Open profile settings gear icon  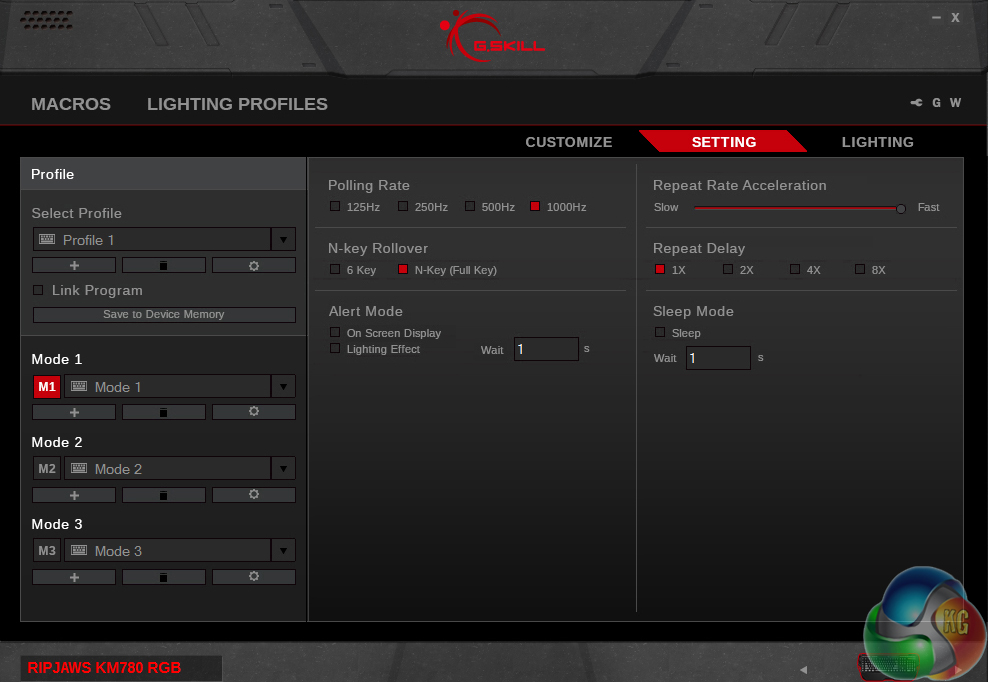click(x=254, y=265)
